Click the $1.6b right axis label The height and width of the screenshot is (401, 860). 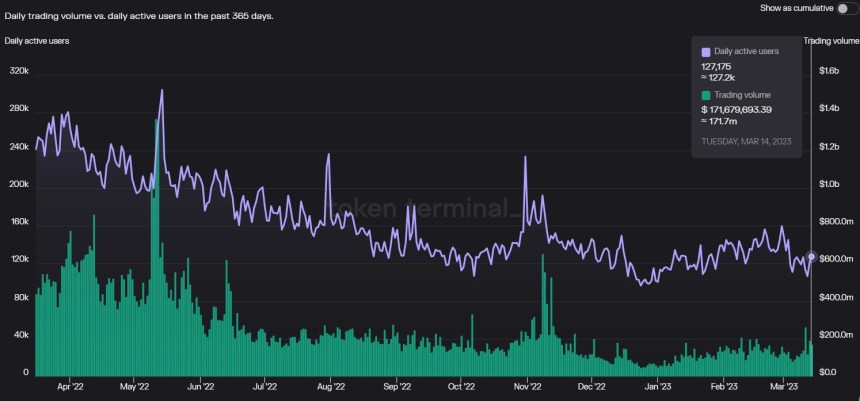click(x=833, y=72)
